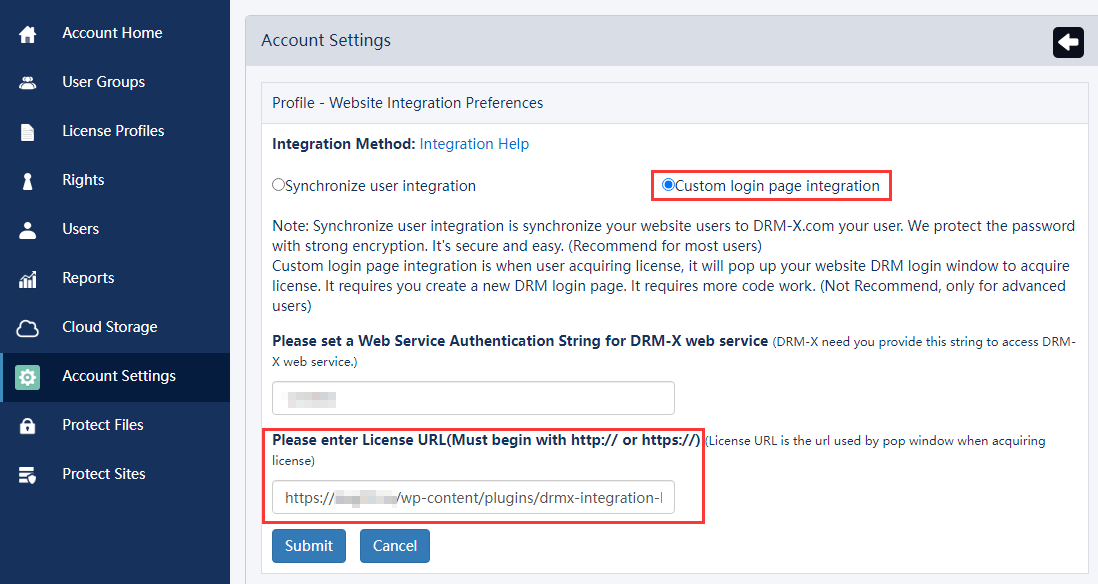Click the back arrow at top right
The width and height of the screenshot is (1098, 584).
[x=1067, y=42]
